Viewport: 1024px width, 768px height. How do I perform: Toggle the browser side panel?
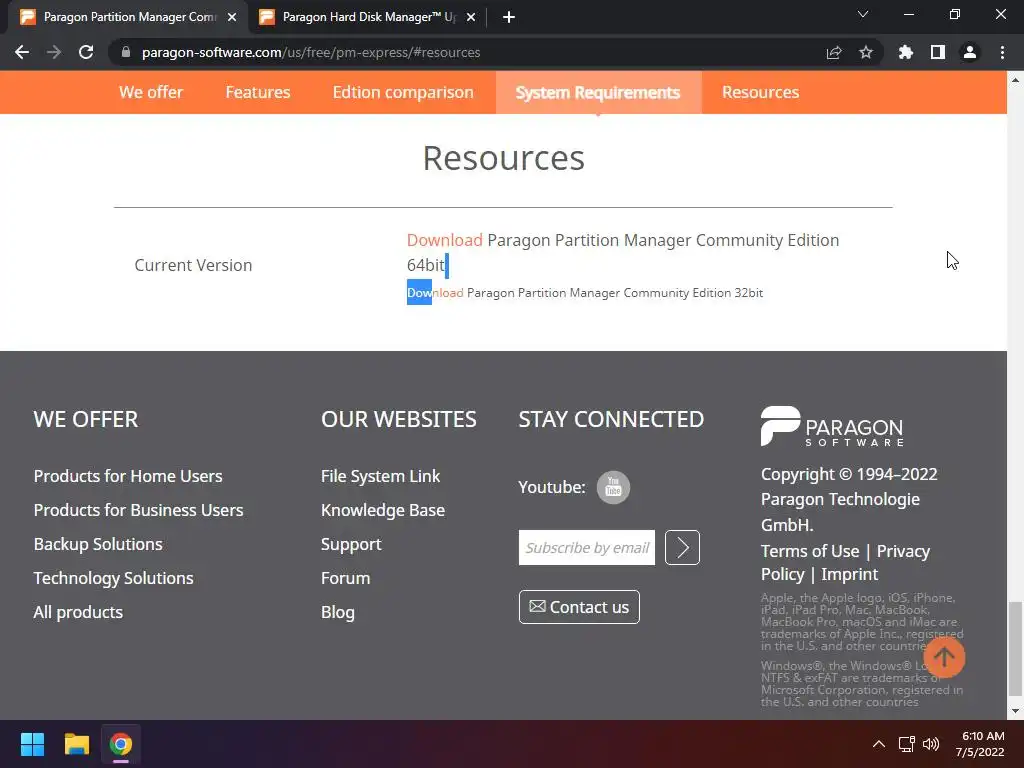pos(938,52)
